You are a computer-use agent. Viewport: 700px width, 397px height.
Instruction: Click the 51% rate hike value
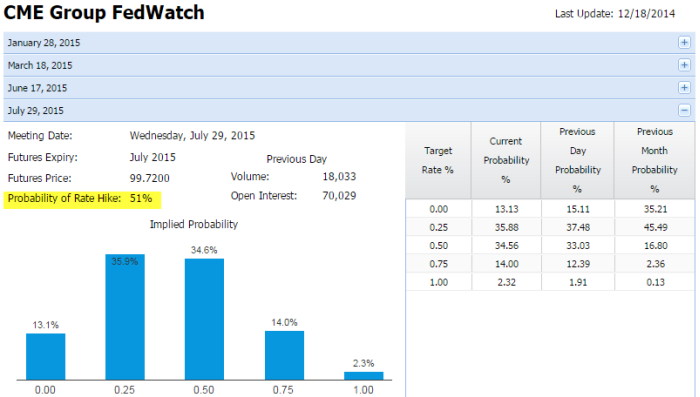pos(141,198)
